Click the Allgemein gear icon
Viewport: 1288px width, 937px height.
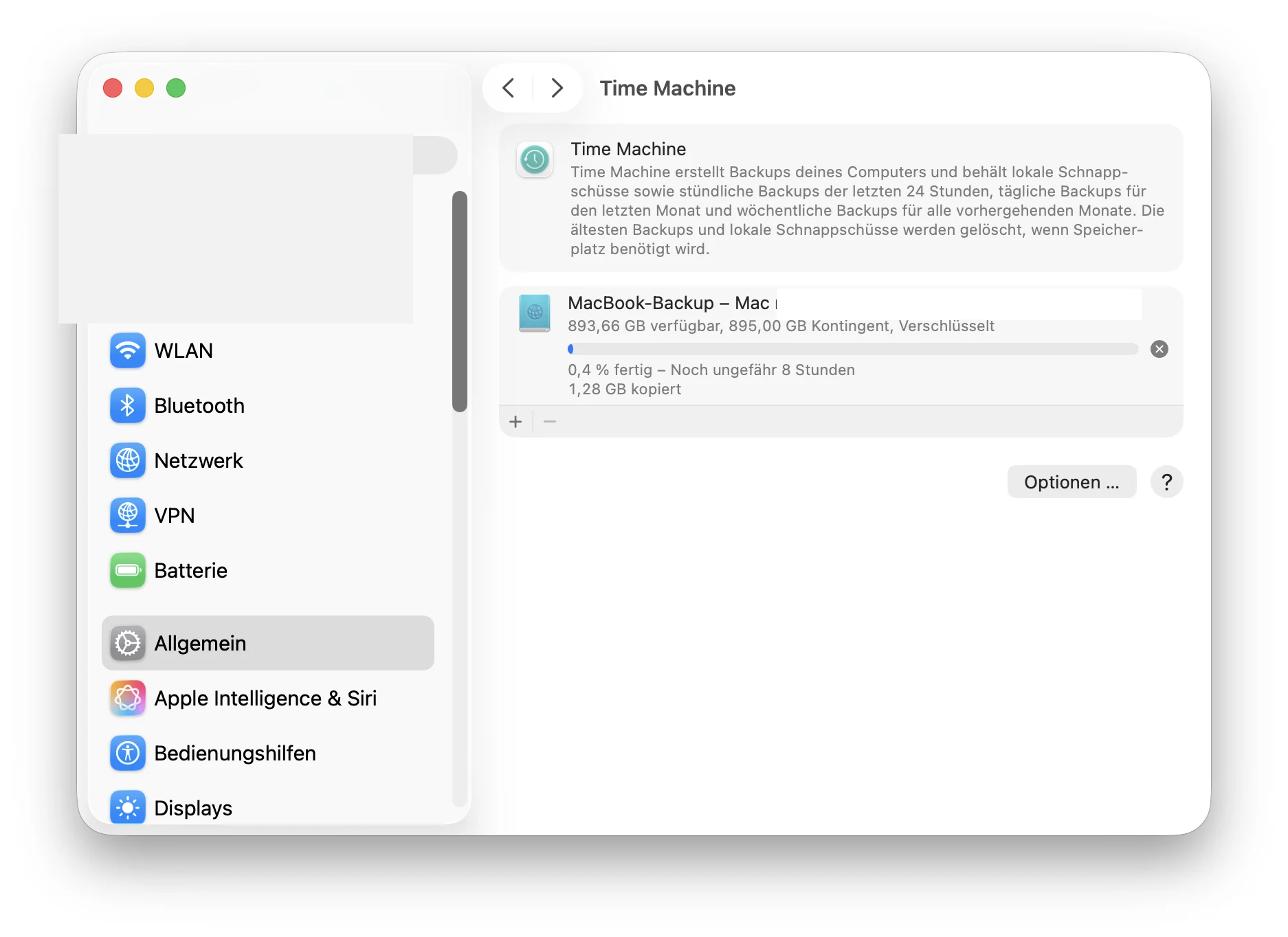128,643
